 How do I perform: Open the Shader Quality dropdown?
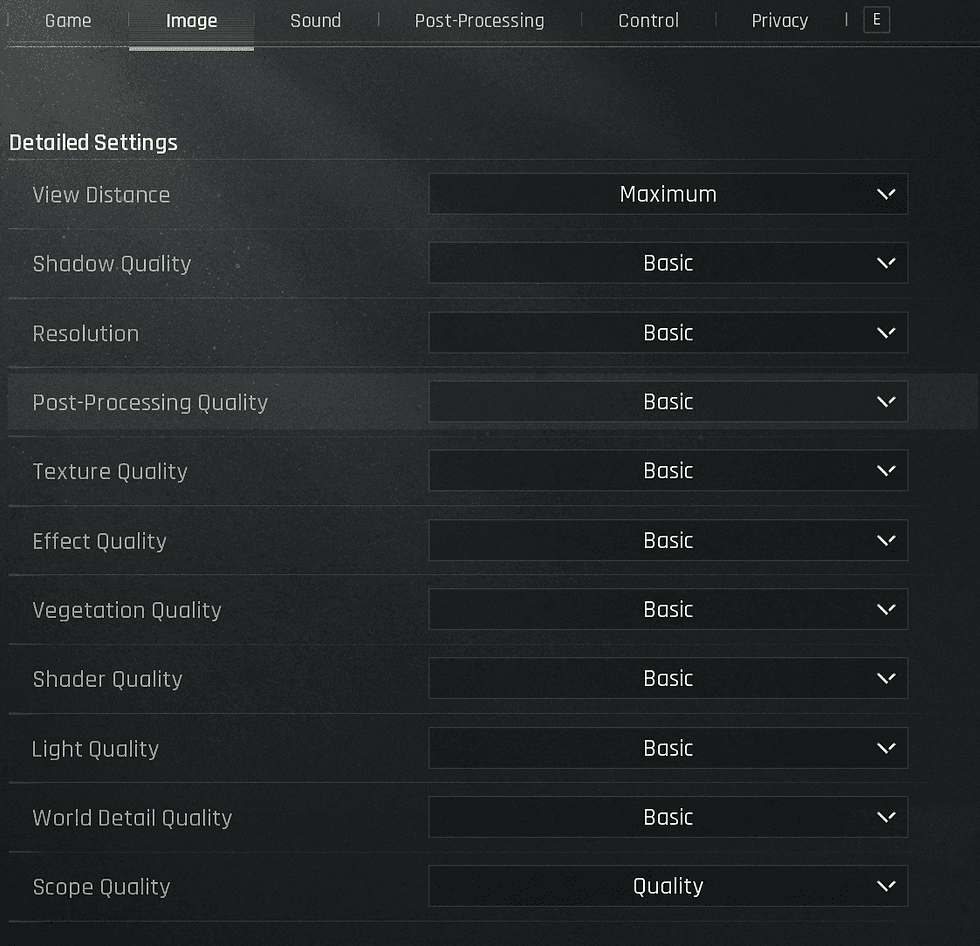pyautogui.click(x=668, y=678)
